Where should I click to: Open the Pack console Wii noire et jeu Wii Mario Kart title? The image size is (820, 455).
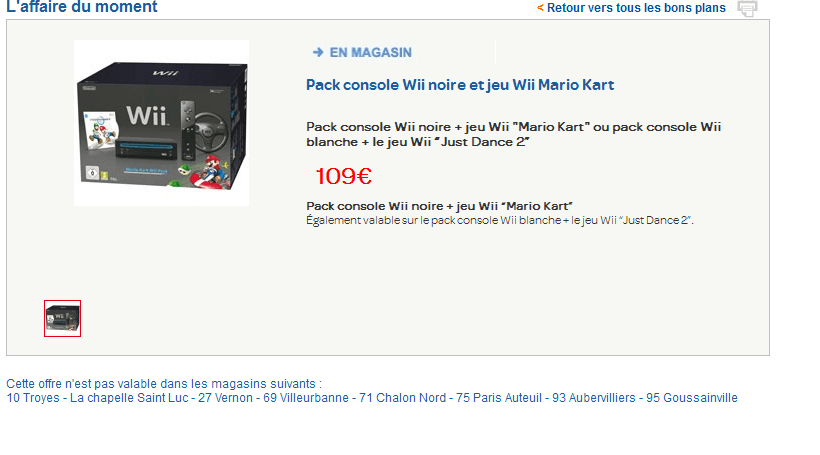pyautogui.click(x=460, y=85)
